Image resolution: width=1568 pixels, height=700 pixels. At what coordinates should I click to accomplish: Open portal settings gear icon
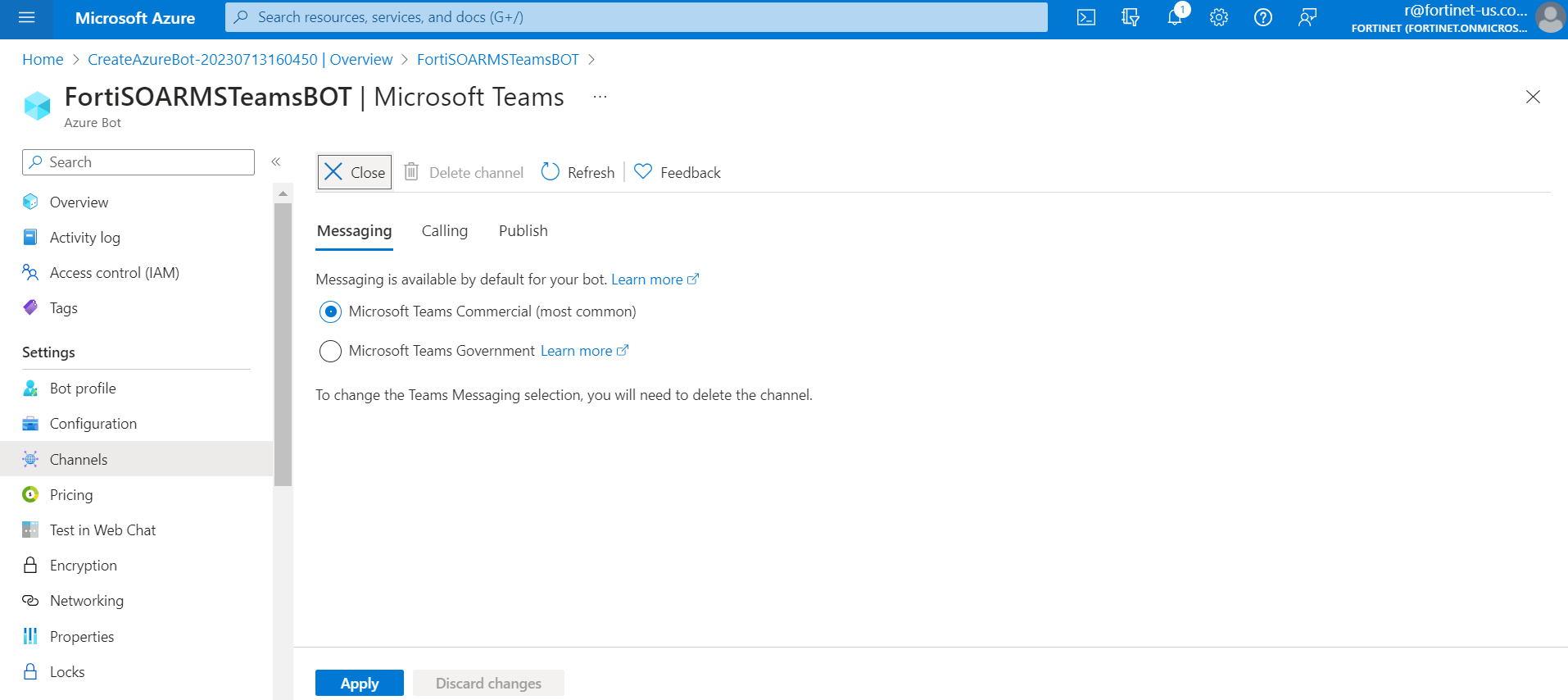click(1219, 17)
